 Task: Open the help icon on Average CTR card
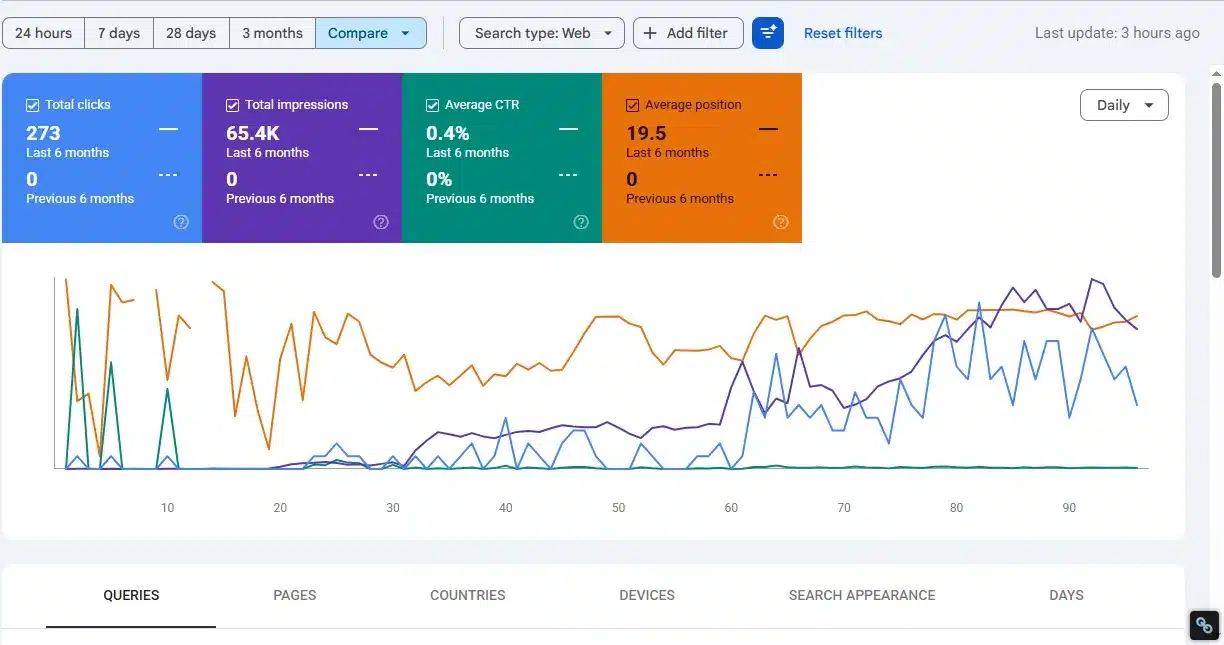[581, 222]
